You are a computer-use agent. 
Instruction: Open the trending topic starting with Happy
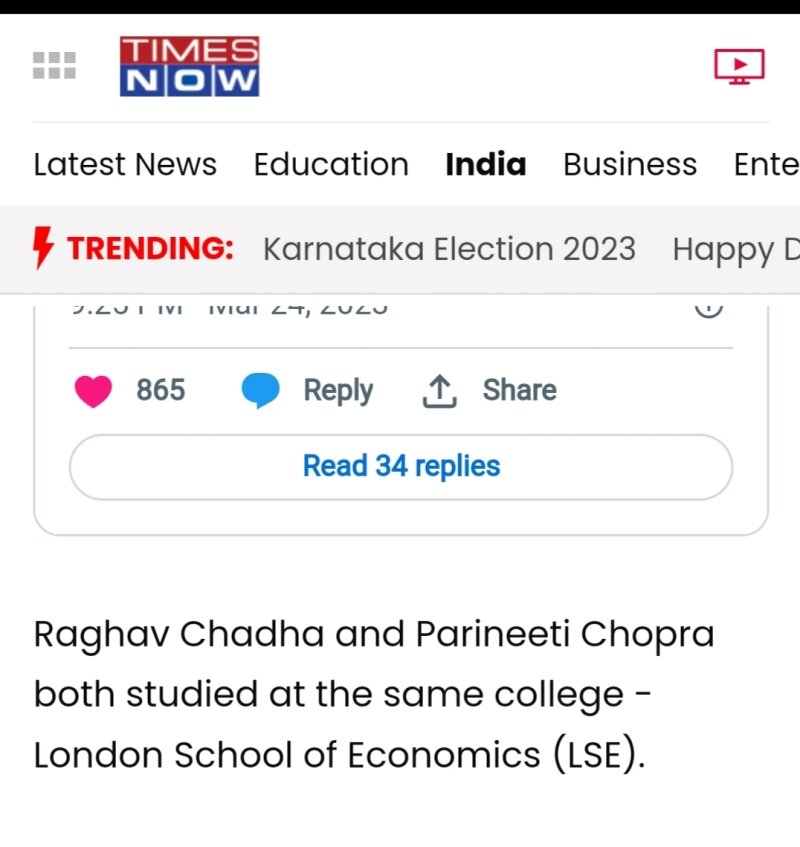pyautogui.click(x=735, y=248)
